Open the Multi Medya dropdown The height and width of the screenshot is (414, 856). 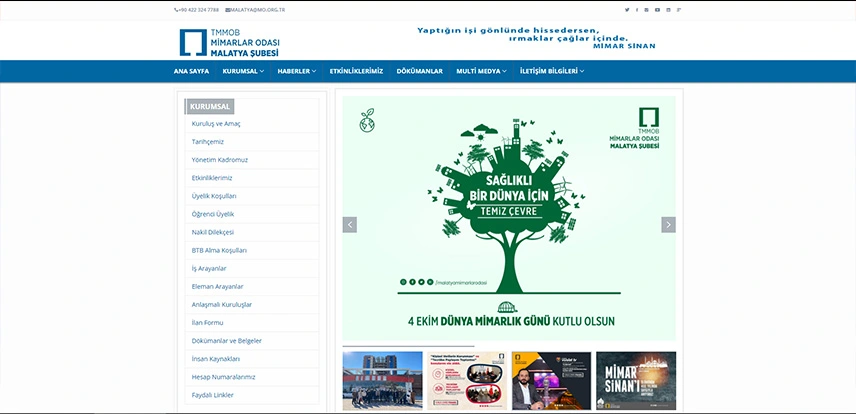[x=481, y=71]
